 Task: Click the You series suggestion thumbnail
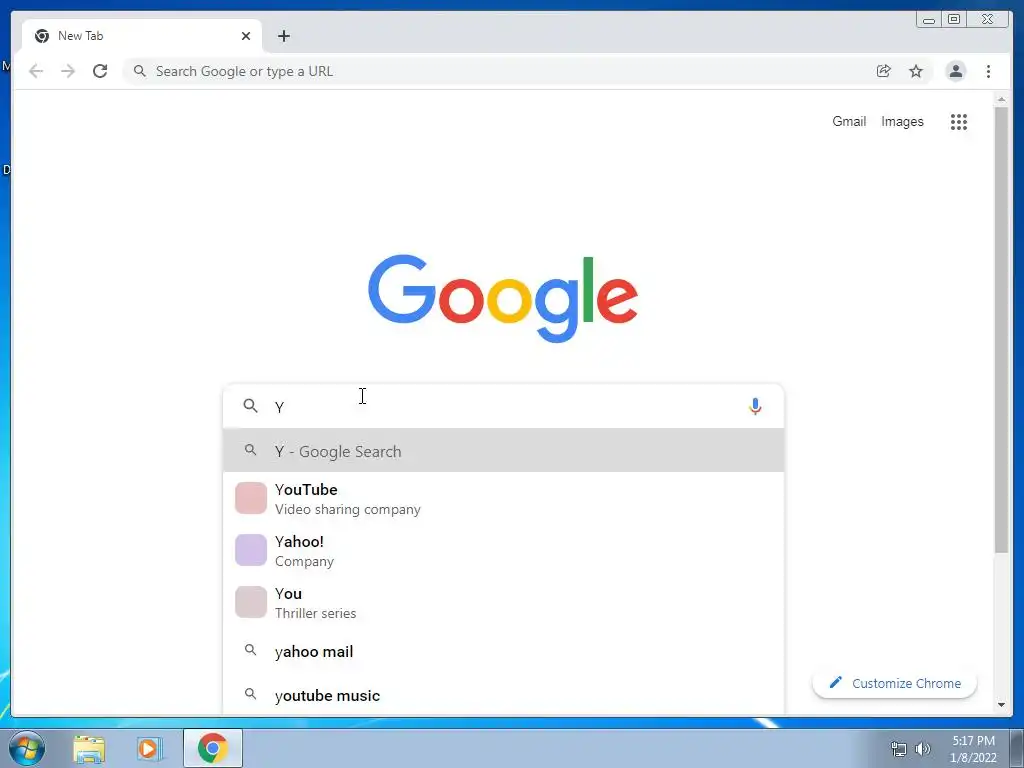[x=251, y=602]
